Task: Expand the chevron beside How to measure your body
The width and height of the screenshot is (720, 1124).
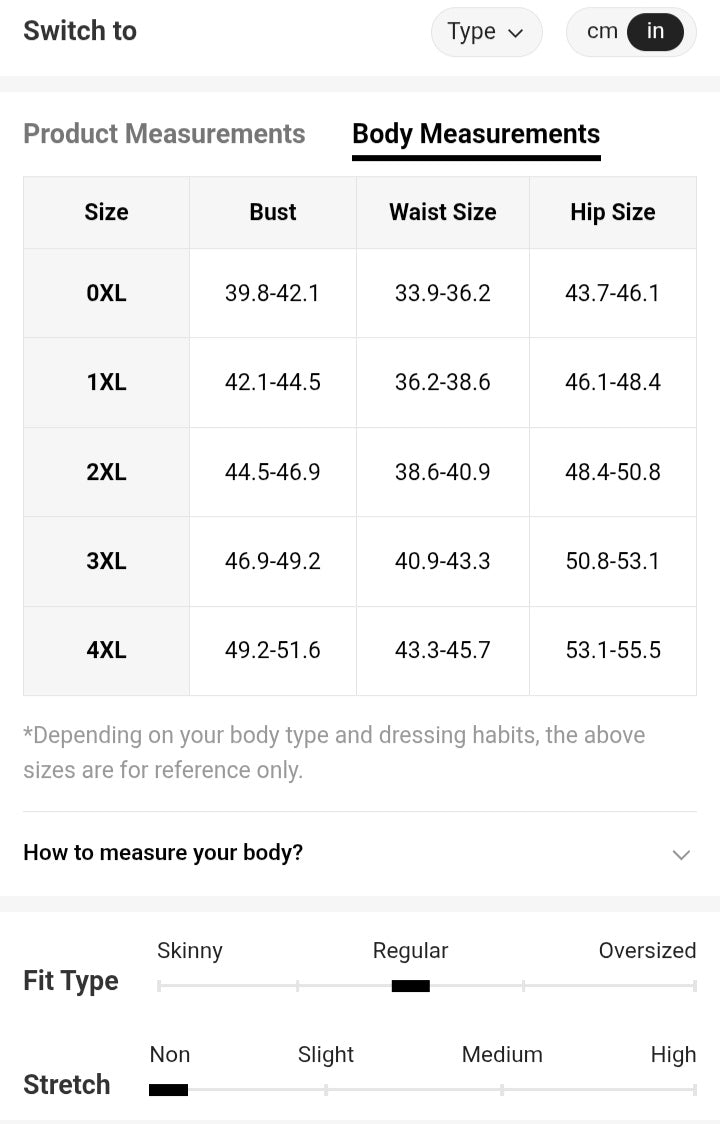Action: (681, 854)
